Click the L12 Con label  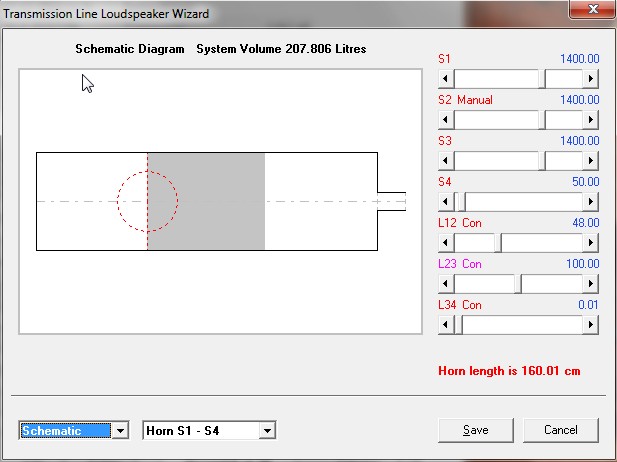tap(460, 223)
